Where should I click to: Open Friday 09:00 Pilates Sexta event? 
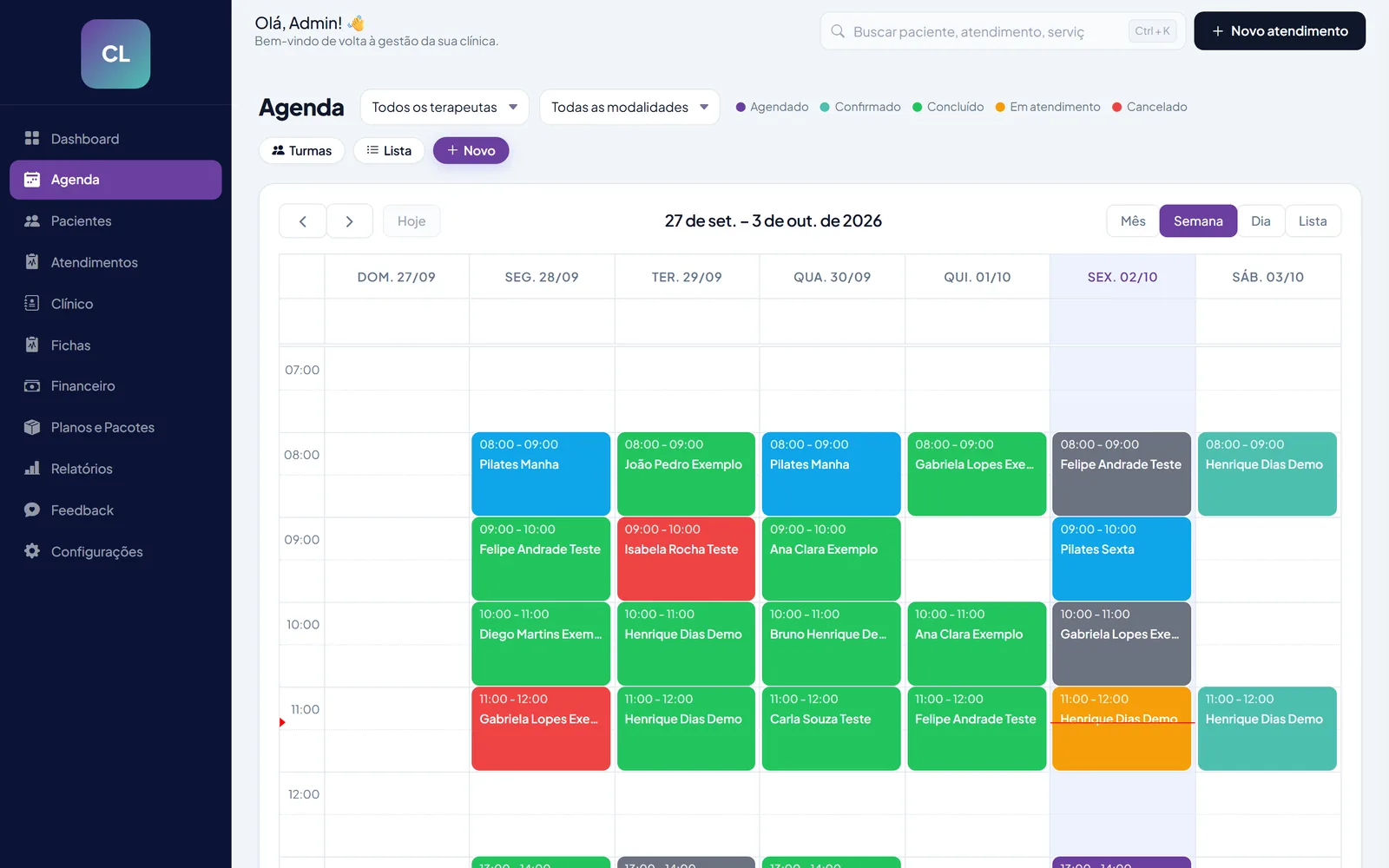pyautogui.click(x=1122, y=559)
